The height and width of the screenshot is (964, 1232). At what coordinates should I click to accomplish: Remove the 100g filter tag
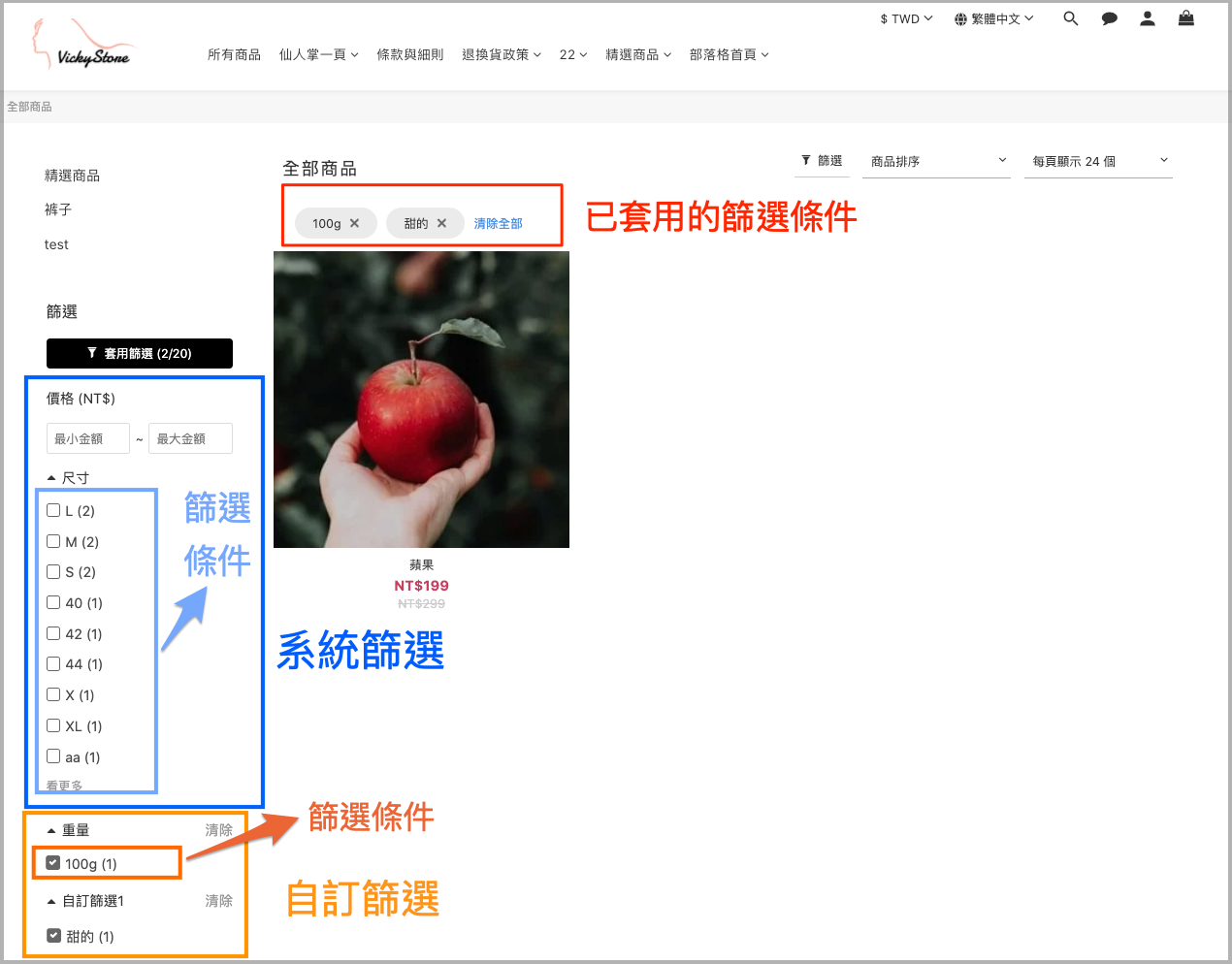(355, 223)
